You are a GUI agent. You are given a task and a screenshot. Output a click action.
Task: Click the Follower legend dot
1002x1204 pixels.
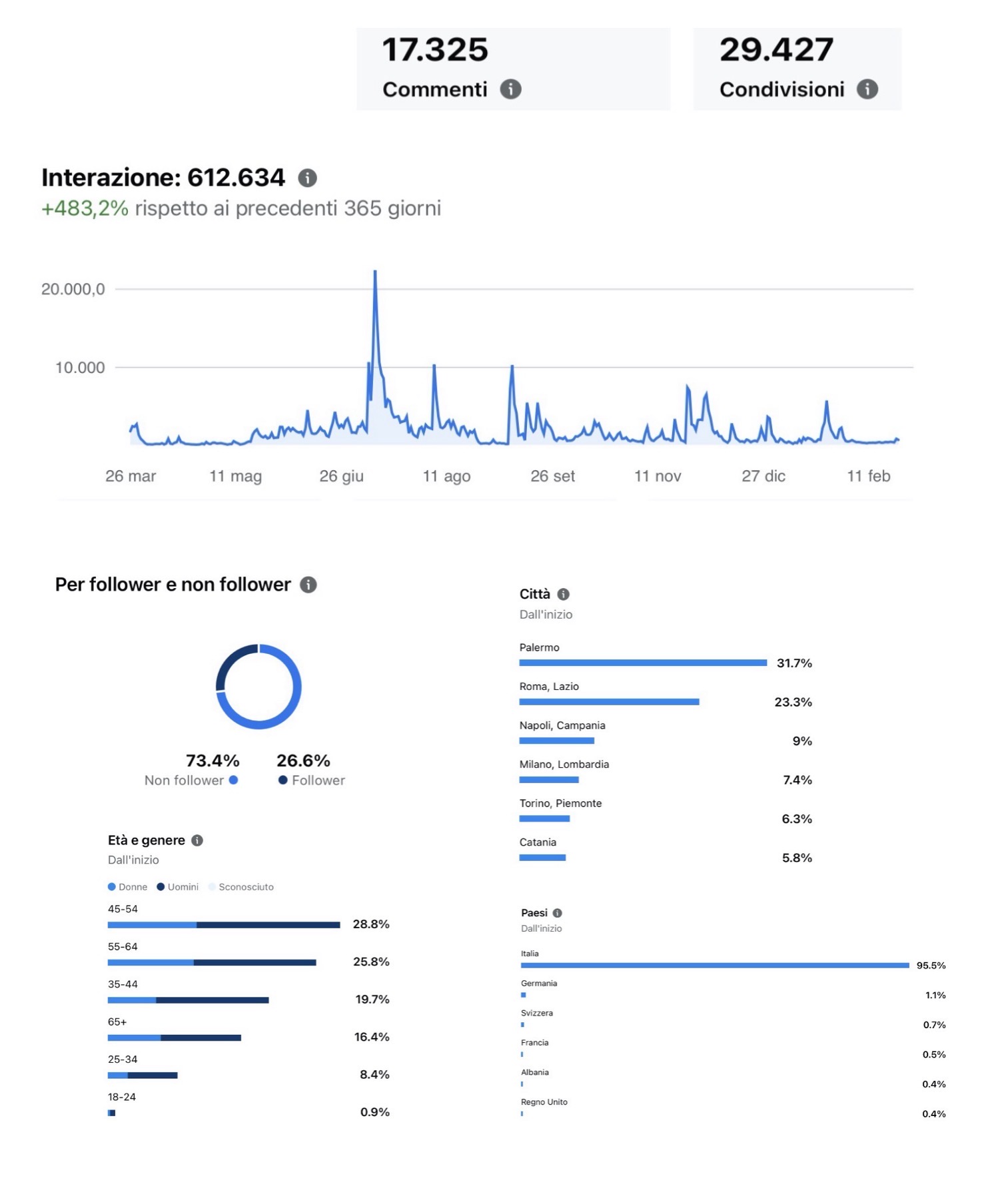tap(282, 780)
